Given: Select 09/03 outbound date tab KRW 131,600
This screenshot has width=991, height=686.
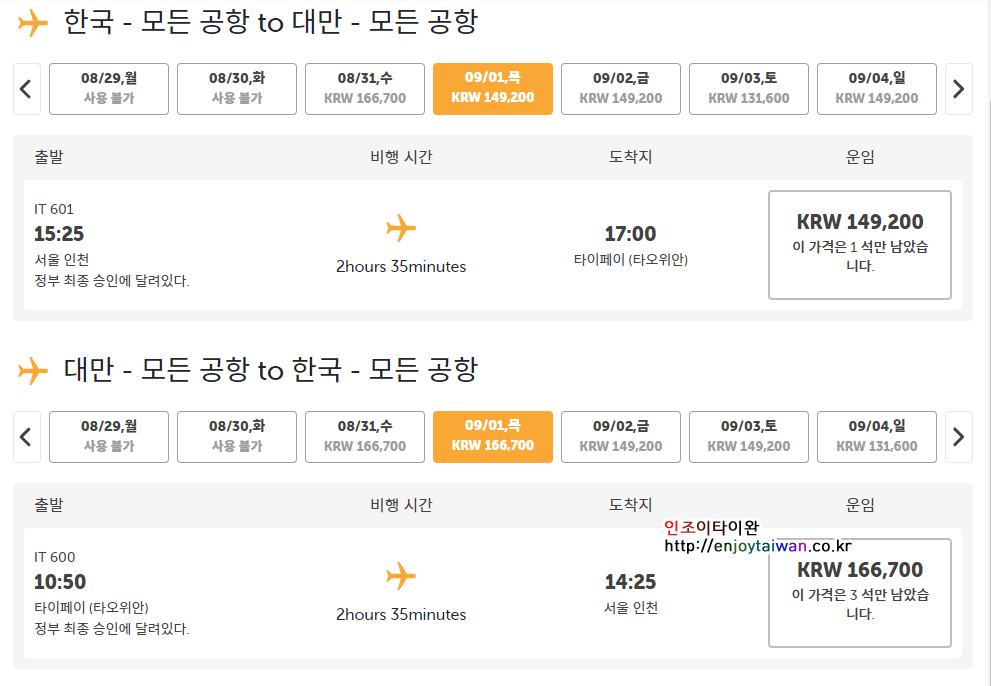Looking at the screenshot, I should pos(748,89).
